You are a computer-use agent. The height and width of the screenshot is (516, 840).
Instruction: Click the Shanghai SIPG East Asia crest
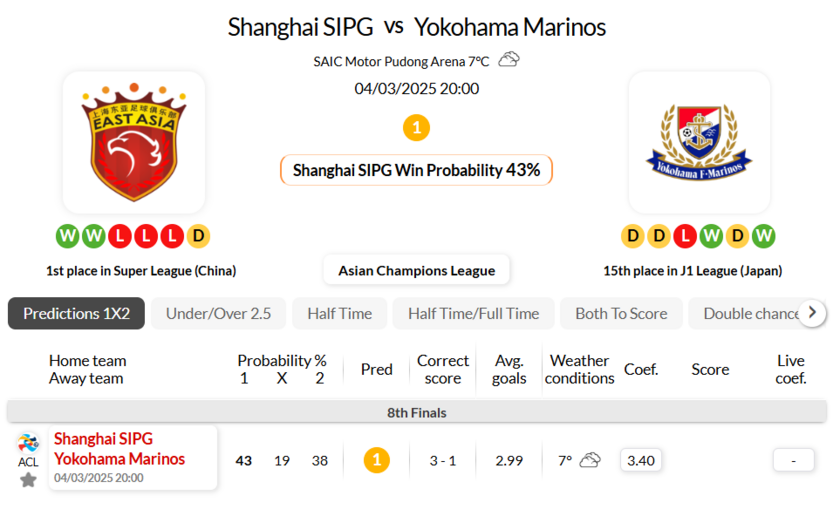click(x=133, y=142)
